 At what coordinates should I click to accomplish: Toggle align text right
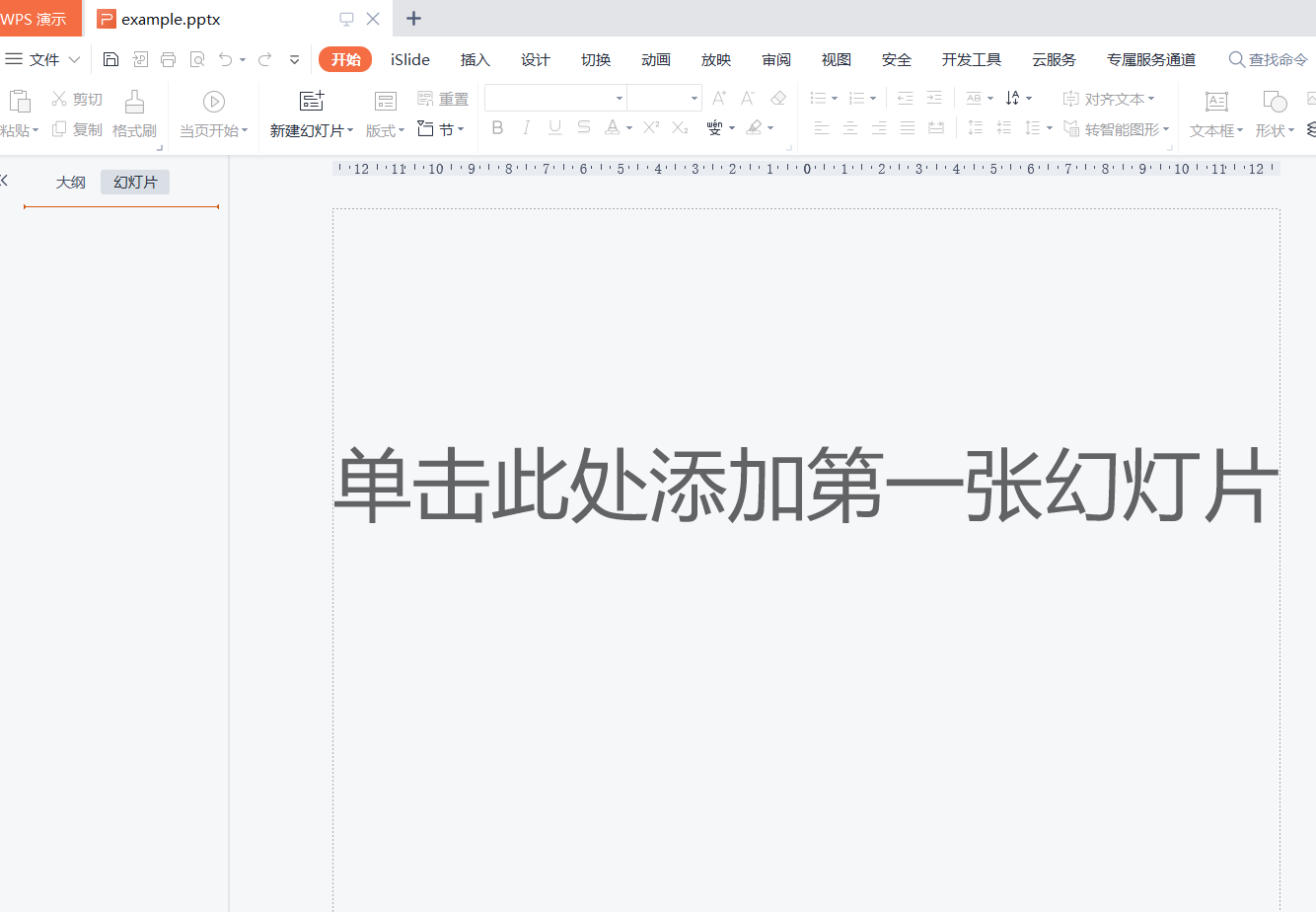coord(878,127)
